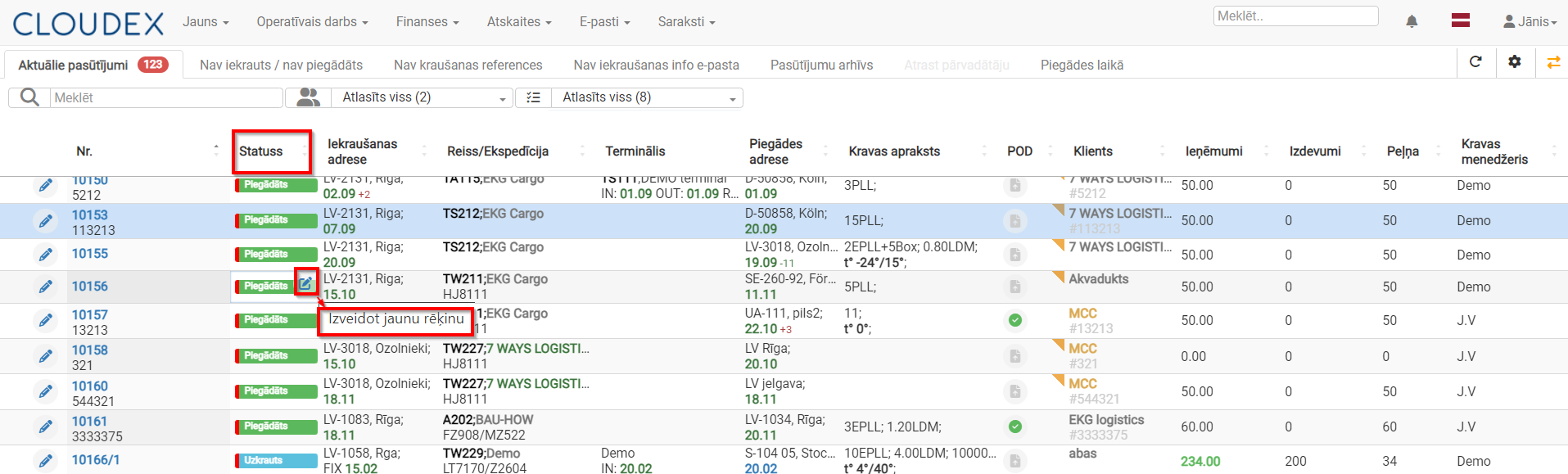
Task: Create new invoice icon for order 10156
Action: pyautogui.click(x=305, y=283)
